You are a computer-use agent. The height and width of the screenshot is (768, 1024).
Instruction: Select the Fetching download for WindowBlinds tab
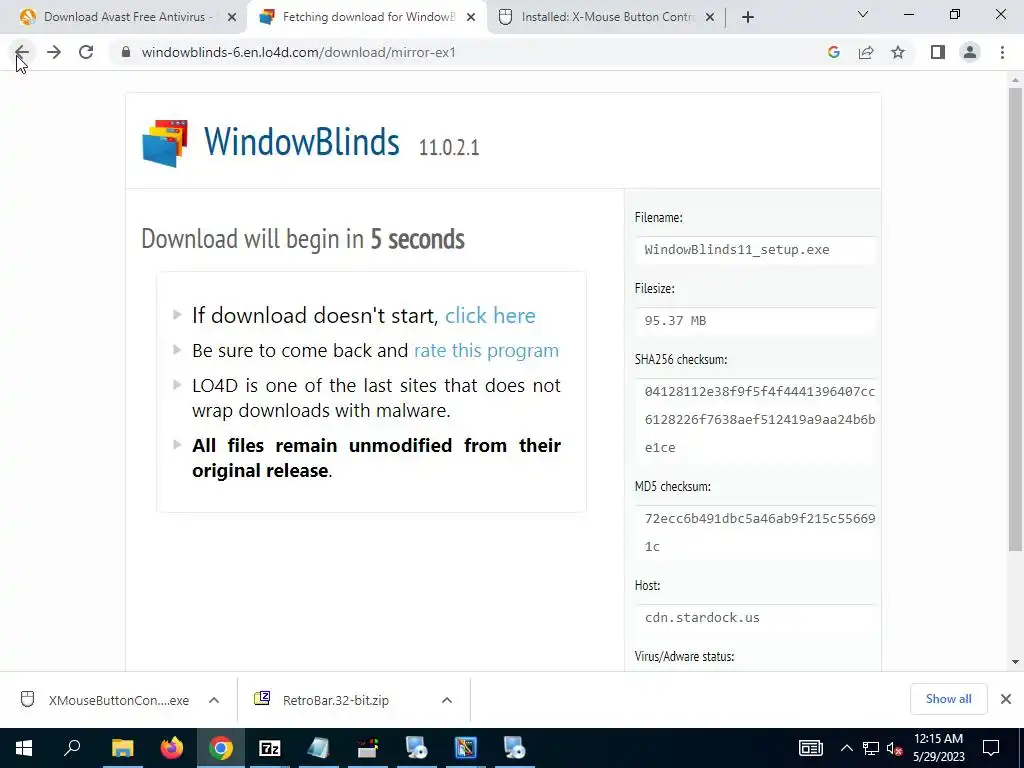pos(367,17)
